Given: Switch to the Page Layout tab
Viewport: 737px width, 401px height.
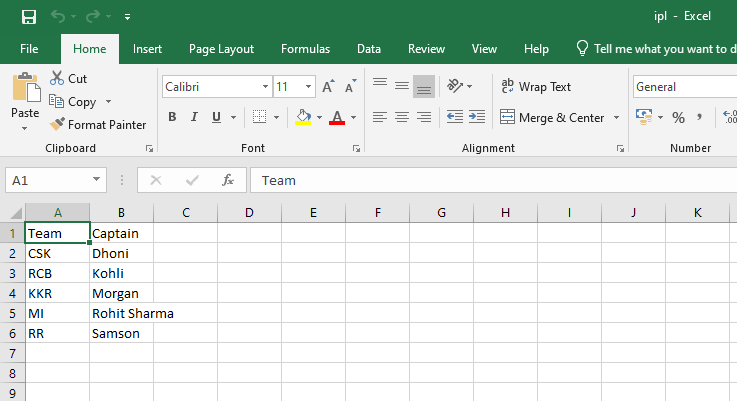Looking at the screenshot, I should [x=221, y=49].
